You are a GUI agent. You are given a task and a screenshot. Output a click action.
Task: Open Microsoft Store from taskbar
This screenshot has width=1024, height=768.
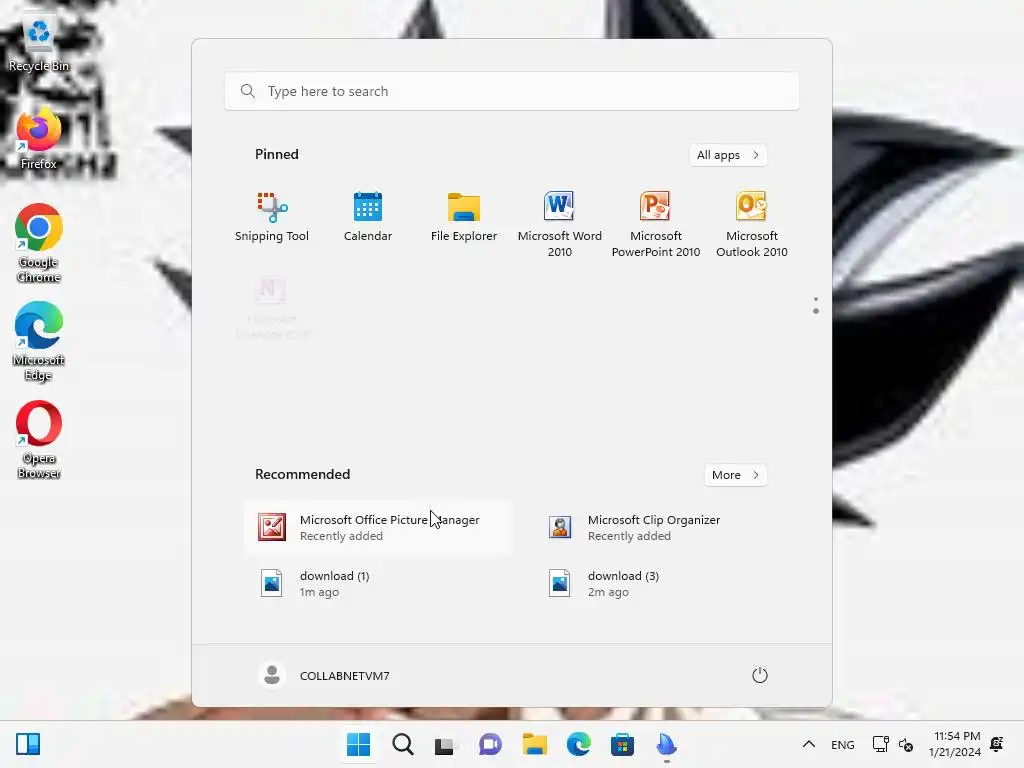click(x=622, y=744)
